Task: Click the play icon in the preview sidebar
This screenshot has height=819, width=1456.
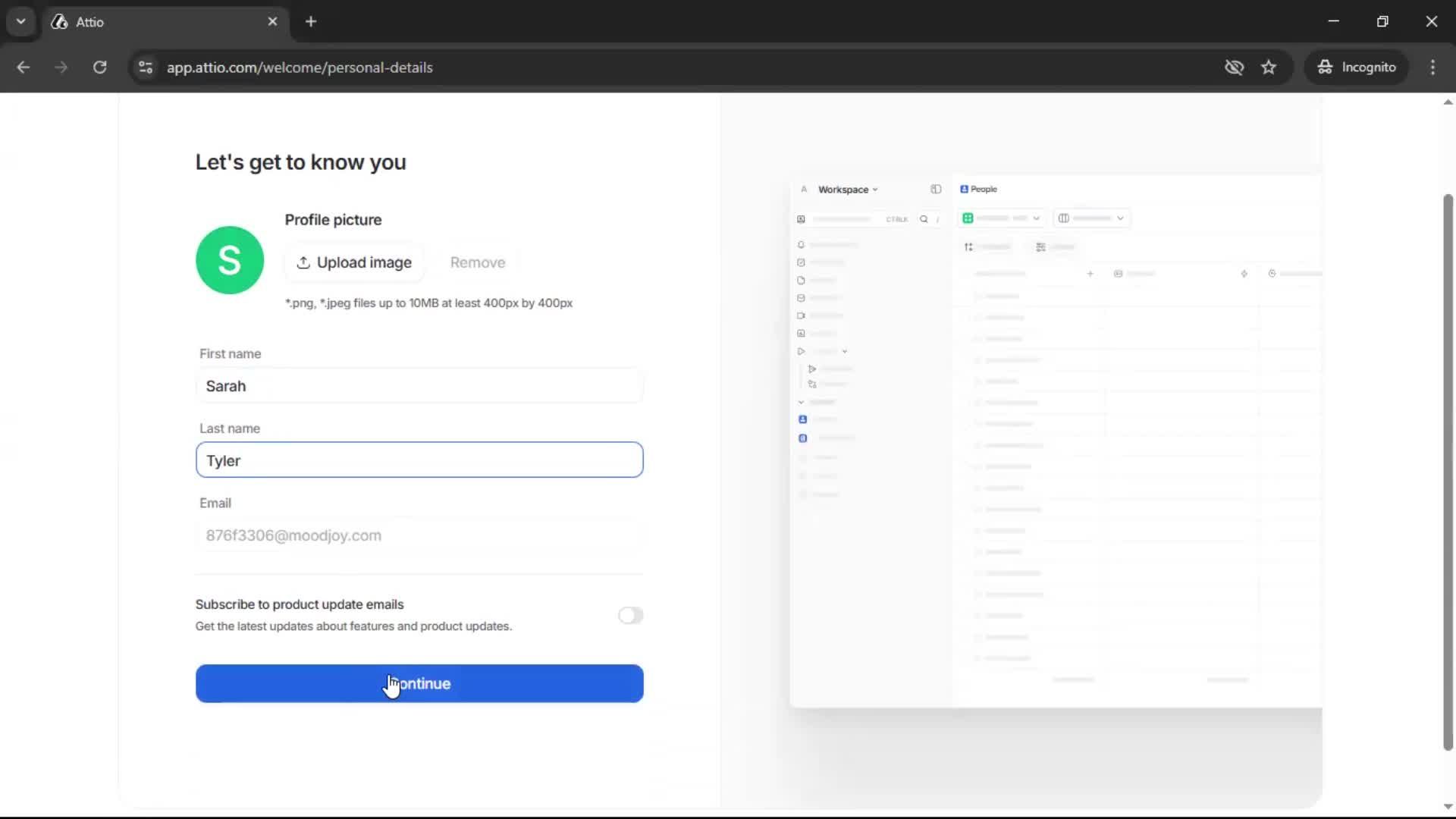Action: 802,351
